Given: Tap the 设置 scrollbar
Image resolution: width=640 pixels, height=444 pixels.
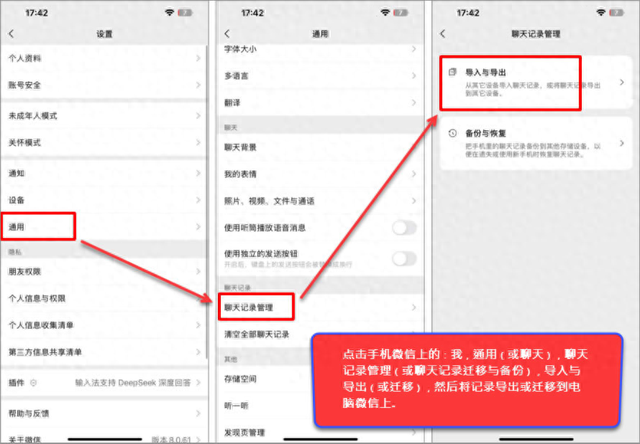Looking at the screenshot, I should click(x=207, y=202).
